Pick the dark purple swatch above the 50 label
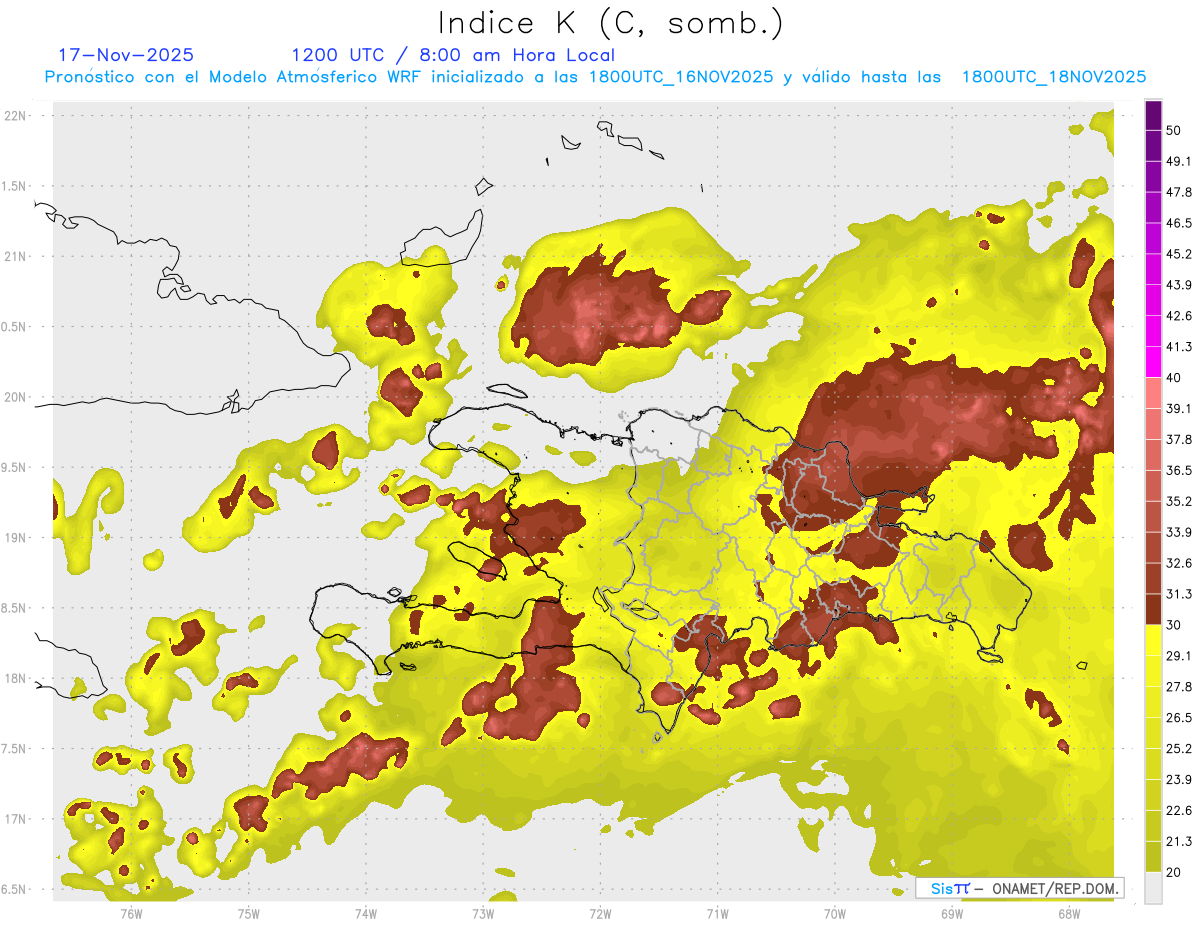This screenshot has height=927, width=1200. click(1153, 116)
